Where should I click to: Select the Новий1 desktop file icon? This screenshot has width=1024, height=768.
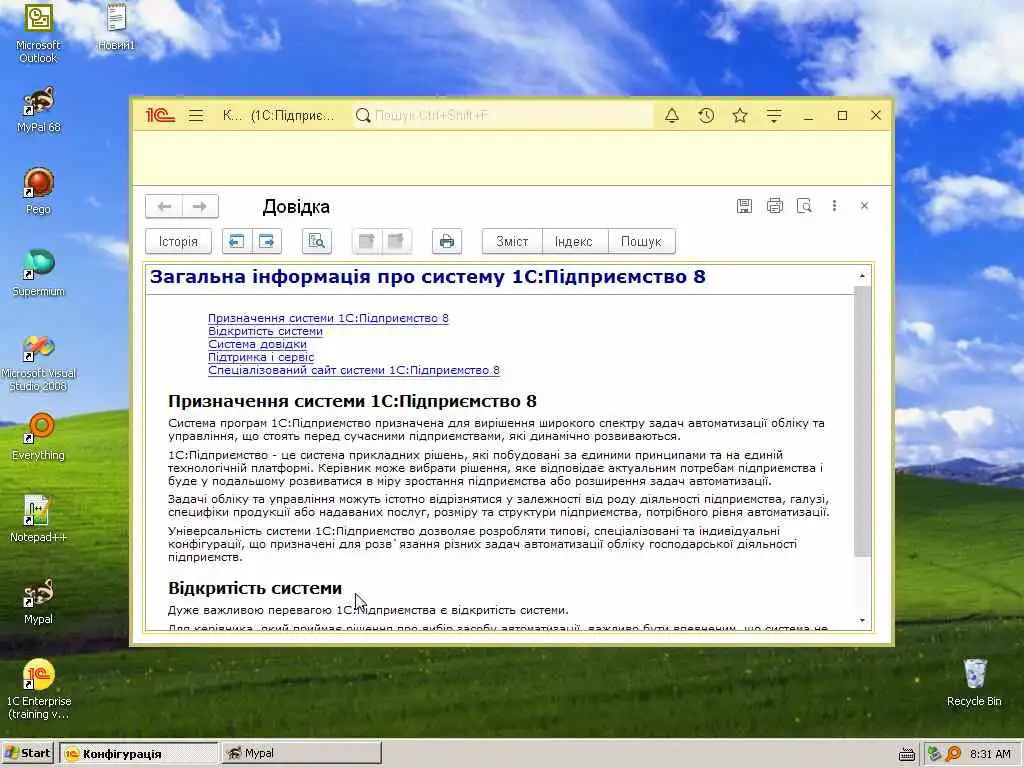116,27
